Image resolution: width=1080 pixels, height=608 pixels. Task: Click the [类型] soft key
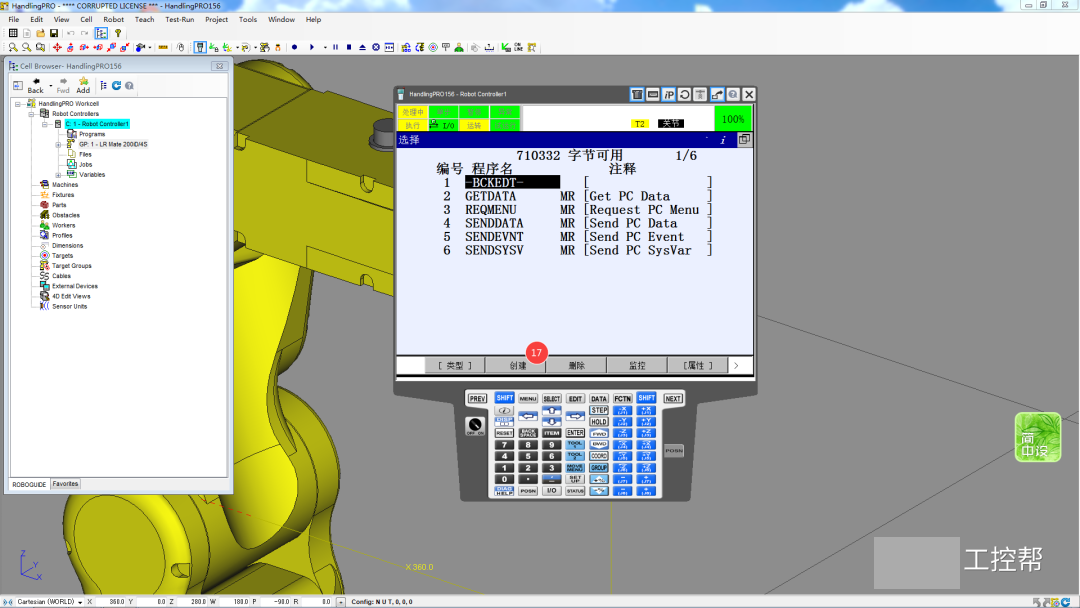pyautogui.click(x=455, y=366)
